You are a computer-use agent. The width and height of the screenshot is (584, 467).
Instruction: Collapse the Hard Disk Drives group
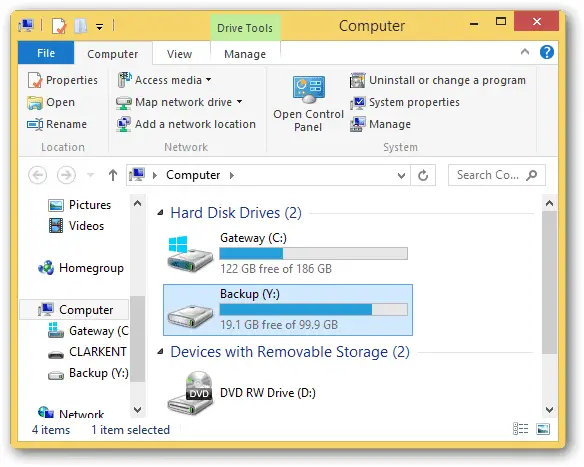point(161,213)
